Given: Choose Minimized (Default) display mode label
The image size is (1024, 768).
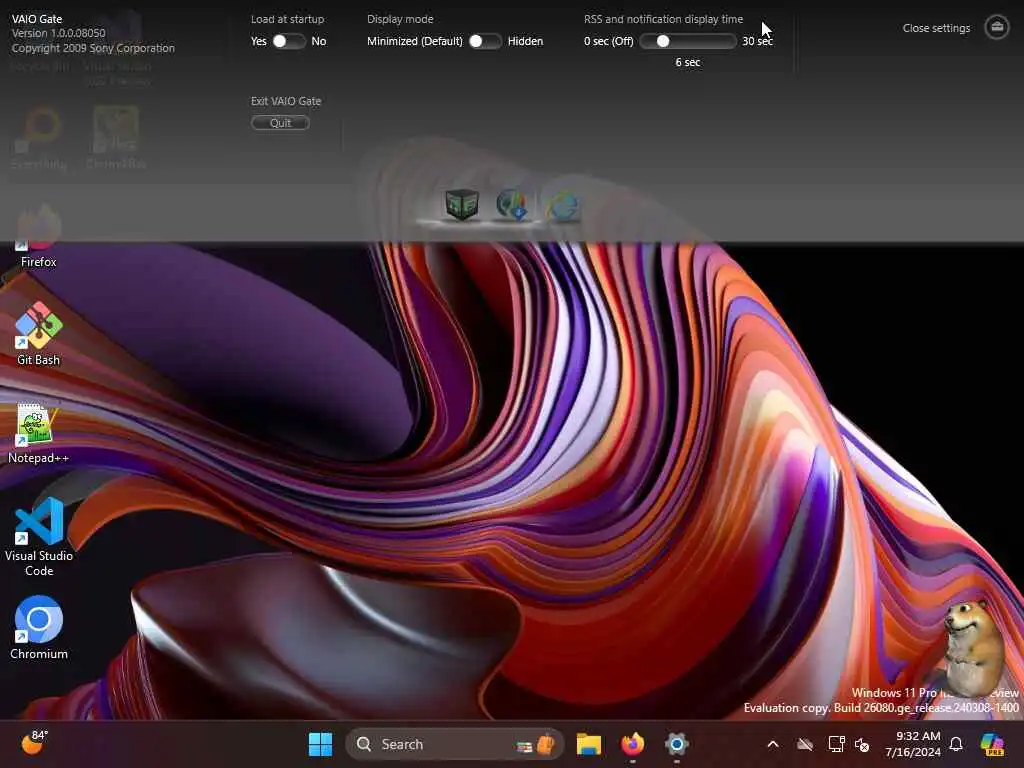Looking at the screenshot, I should tap(415, 41).
